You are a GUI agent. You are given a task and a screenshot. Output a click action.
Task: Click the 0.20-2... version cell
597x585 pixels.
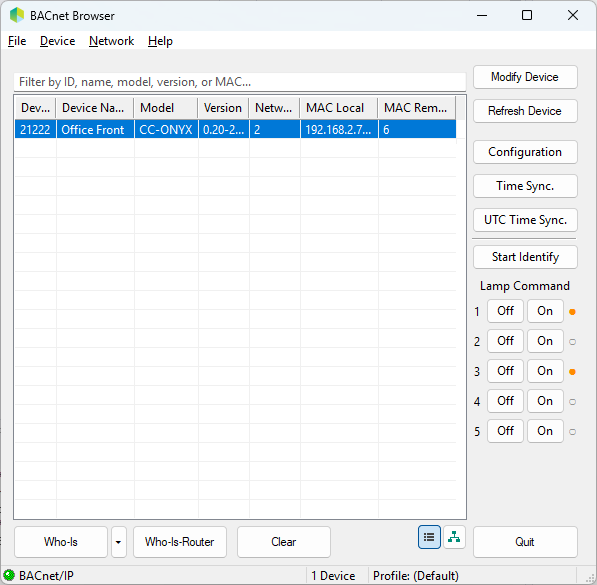click(223, 129)
